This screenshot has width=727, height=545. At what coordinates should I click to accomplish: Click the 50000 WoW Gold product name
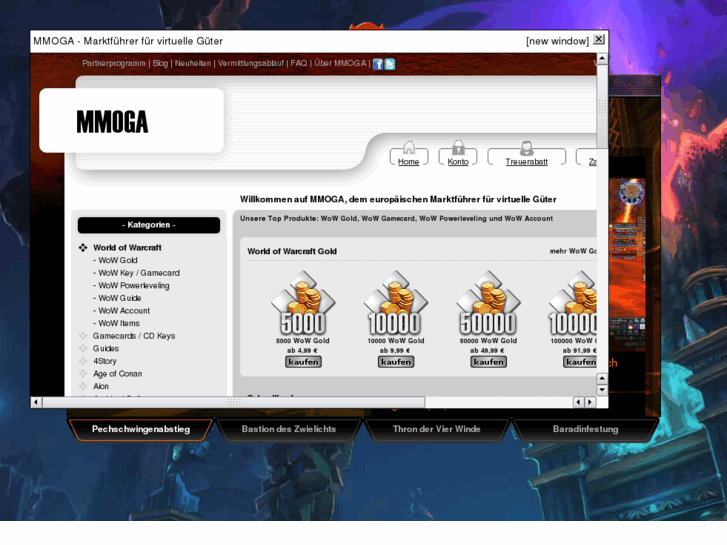488,340
